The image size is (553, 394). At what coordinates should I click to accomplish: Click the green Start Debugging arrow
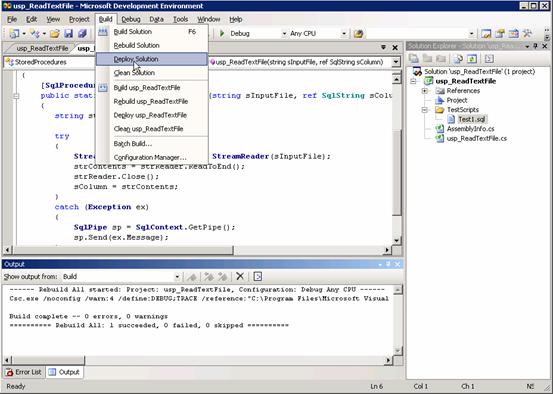tap(222, 34)
